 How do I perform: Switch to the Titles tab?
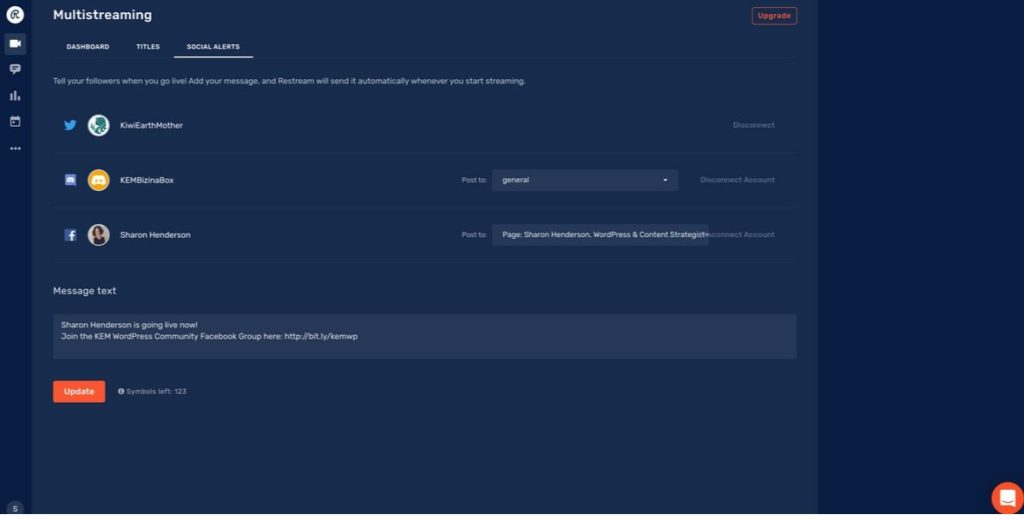click(x=148, y=47)
